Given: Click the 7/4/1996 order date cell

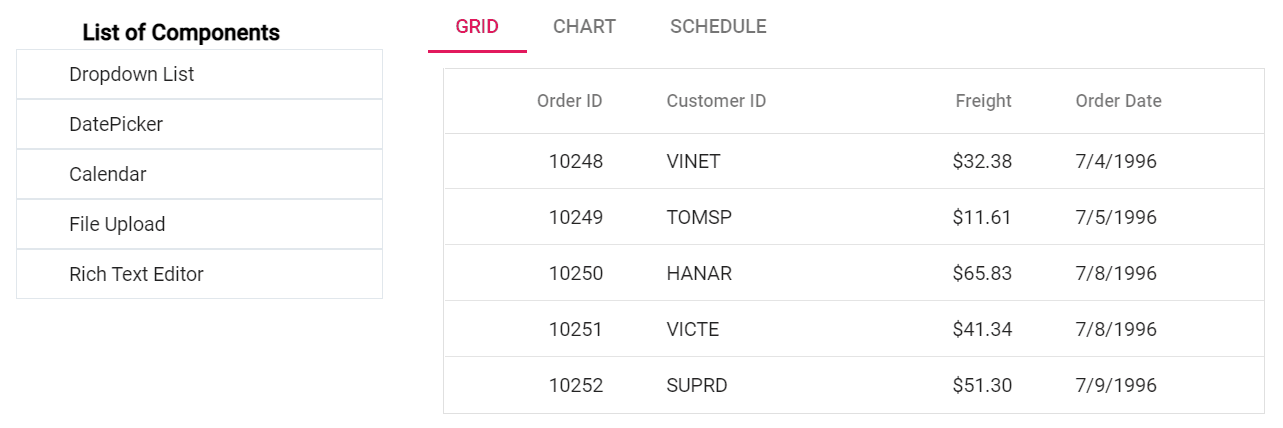Looking at the screenshot, I should click(x=1116, y=162).
